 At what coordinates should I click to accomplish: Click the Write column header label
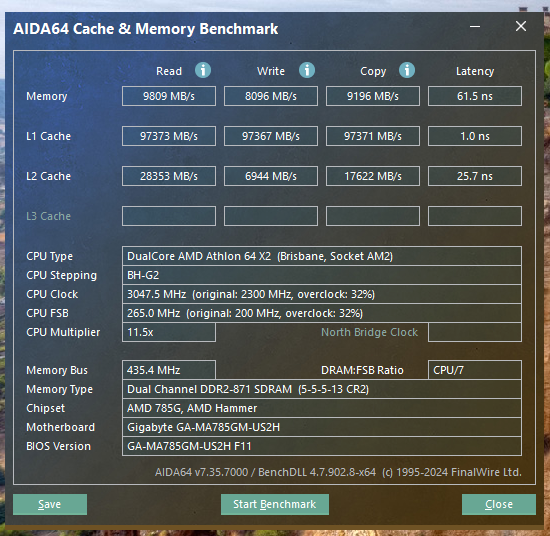tap(271, 71)
